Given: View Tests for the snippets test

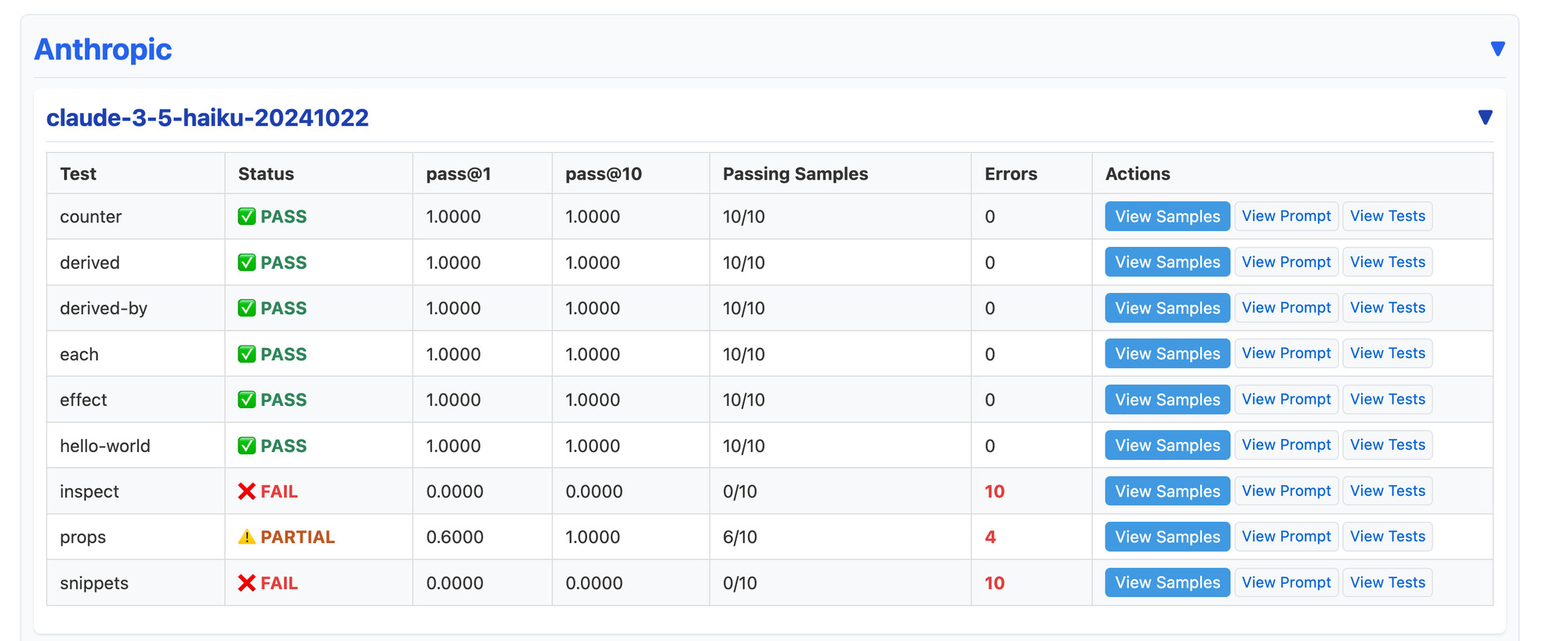Looking at the screenshot, I should (x=1388, y=583).
